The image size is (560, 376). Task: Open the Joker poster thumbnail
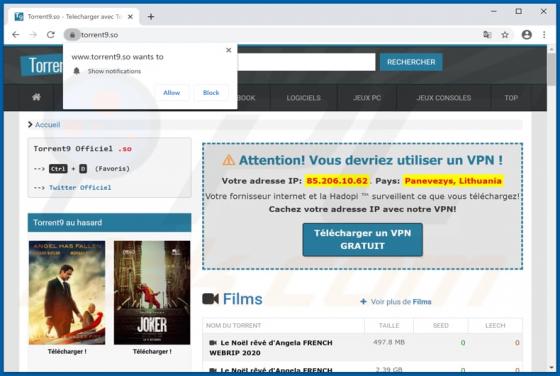pos(152,293)
